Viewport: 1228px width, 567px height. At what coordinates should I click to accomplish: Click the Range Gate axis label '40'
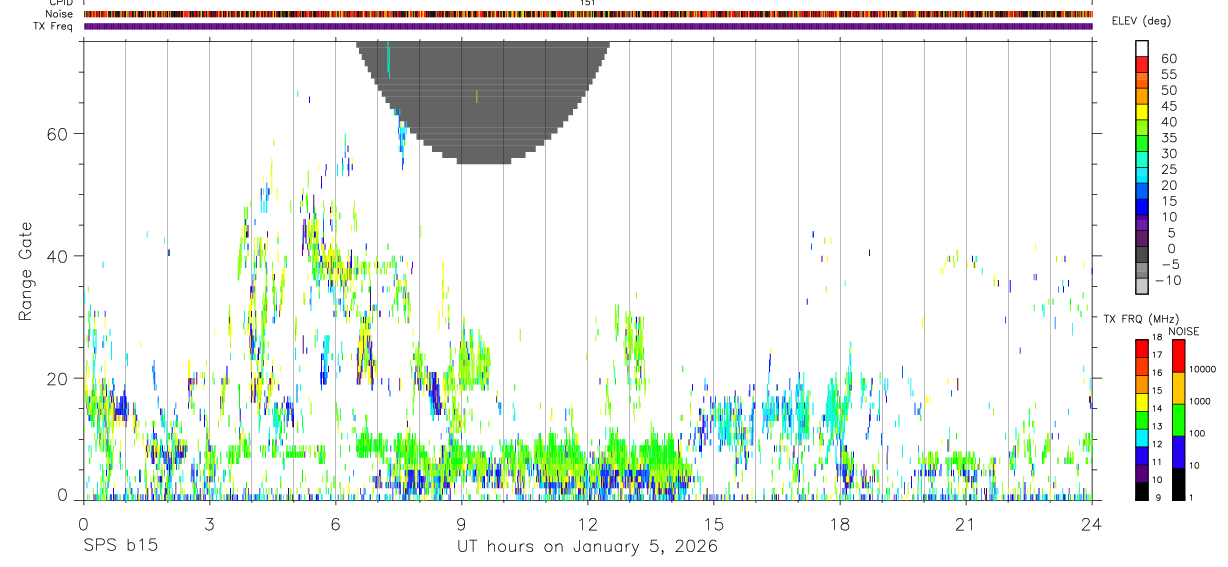[x=58, y=256]
